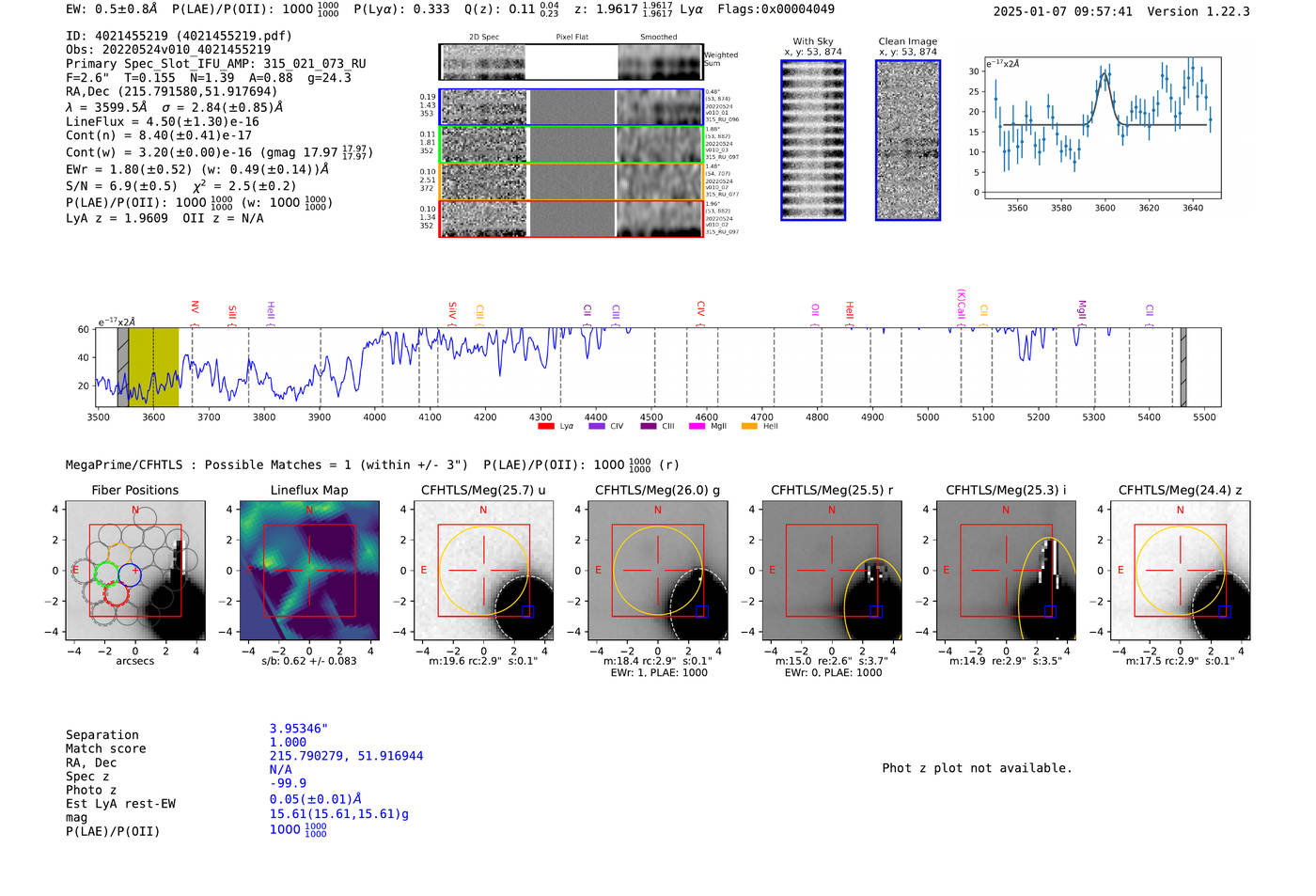The width and height of the screenshot is (1316, 896).
Task: Click the green fiber circle in Fiber Positions
Action: (106, 574)
